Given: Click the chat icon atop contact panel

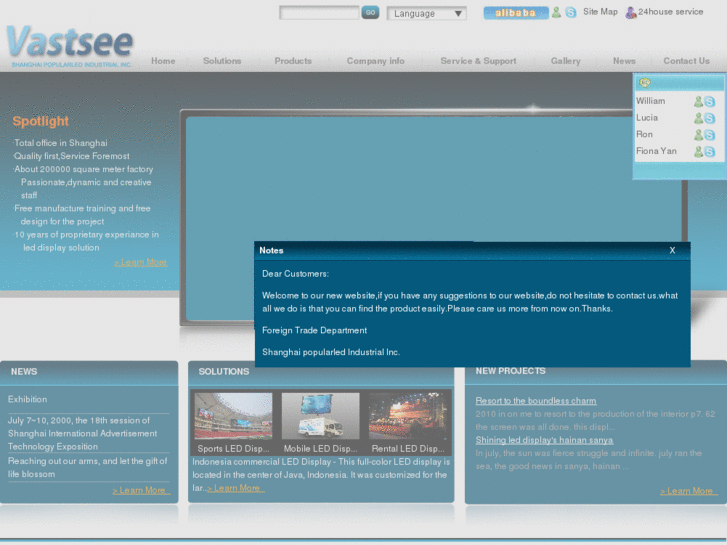Looking at the screenshot, I should coord(644,83).
